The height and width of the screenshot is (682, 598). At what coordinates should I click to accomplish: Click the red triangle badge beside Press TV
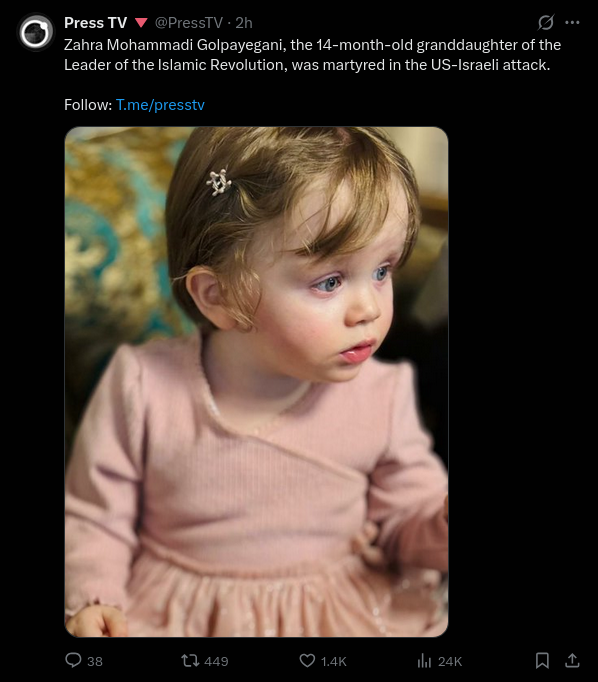click(x=141, y=23)
